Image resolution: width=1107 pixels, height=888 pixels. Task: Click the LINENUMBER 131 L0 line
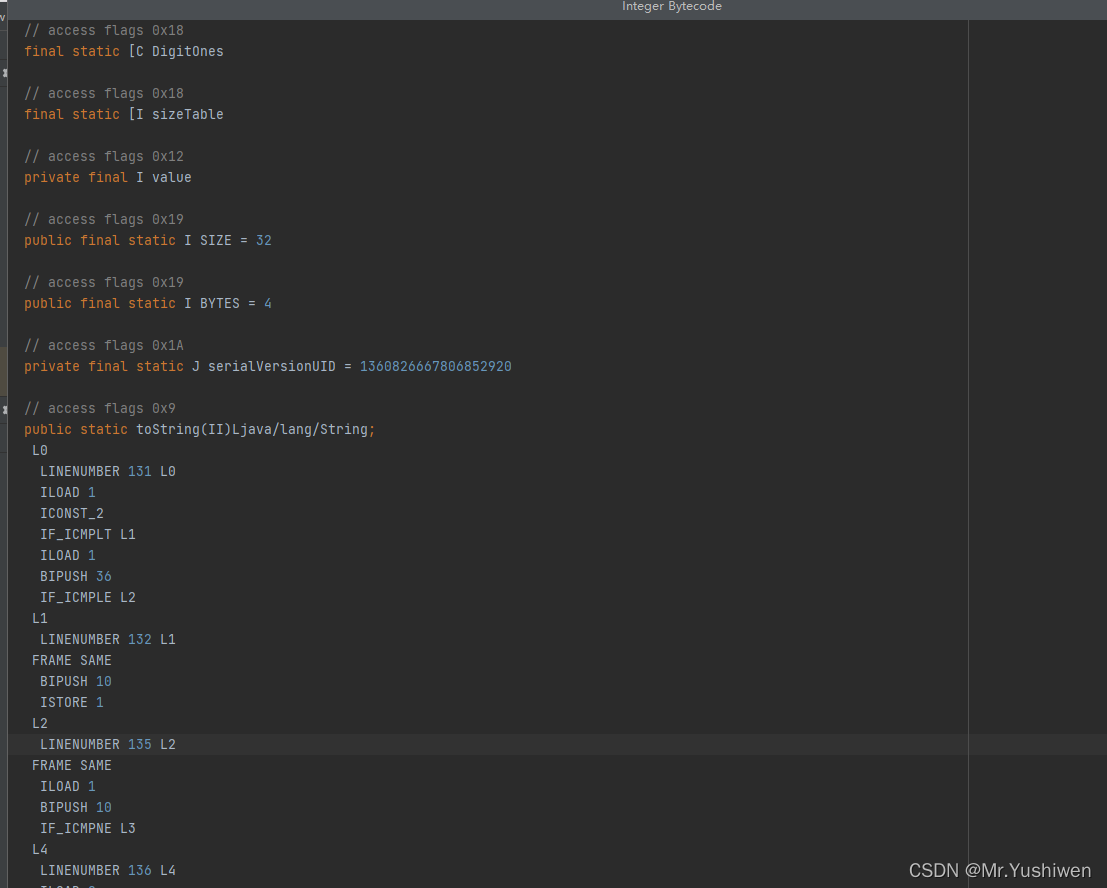click(x=108, y=471)
